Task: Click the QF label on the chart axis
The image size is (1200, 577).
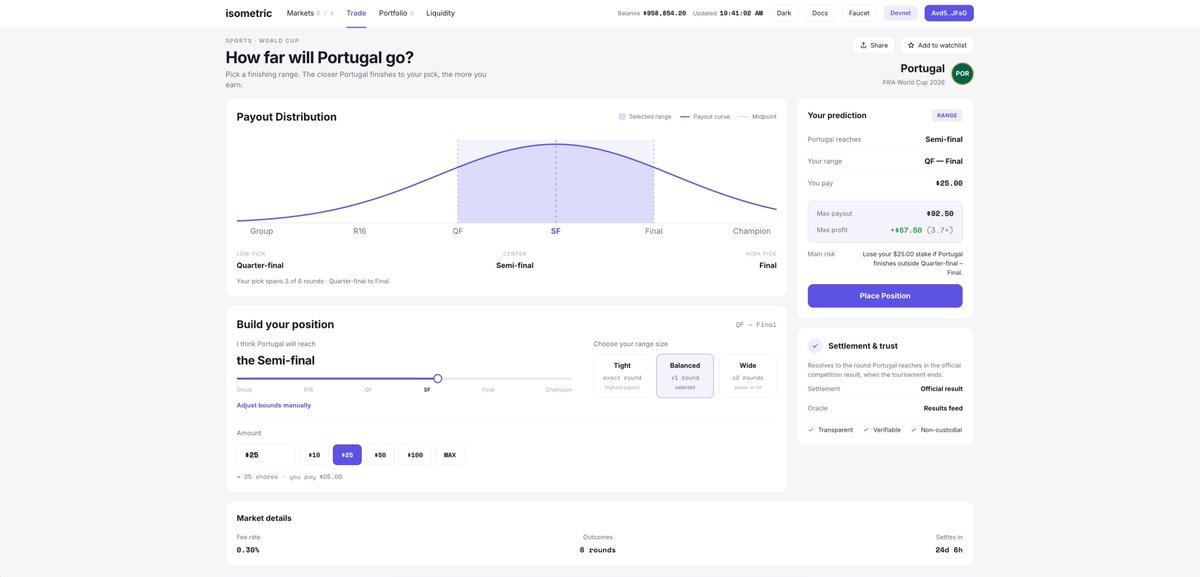Action: click(x=457, y=231)
